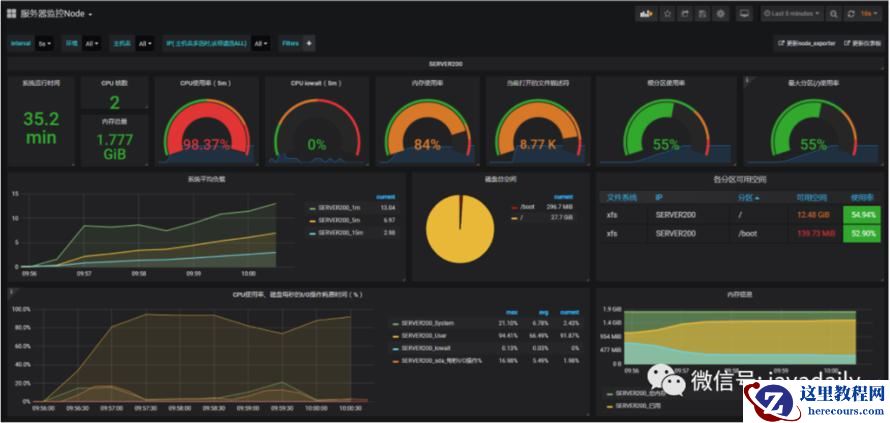Sort CPU legend by max column
The image size is (890, 423).
point(511,312)
